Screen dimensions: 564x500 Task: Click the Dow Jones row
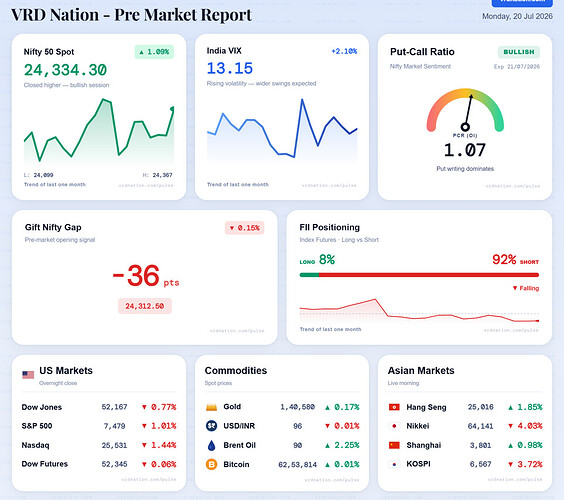coord(99,407)
